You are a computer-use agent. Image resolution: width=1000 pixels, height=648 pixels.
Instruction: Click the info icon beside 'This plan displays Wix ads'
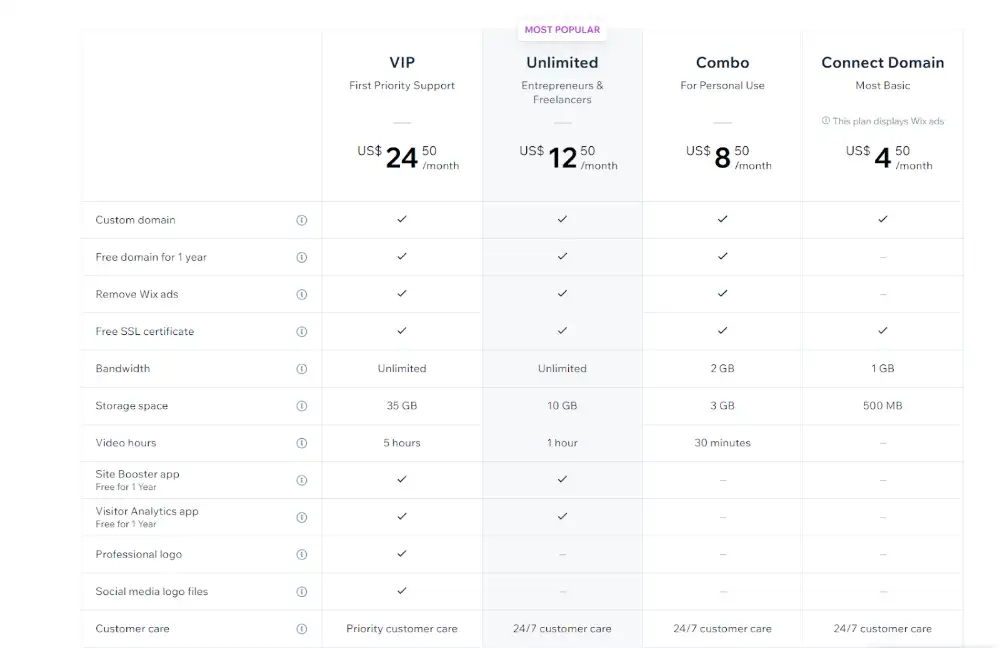826,121
